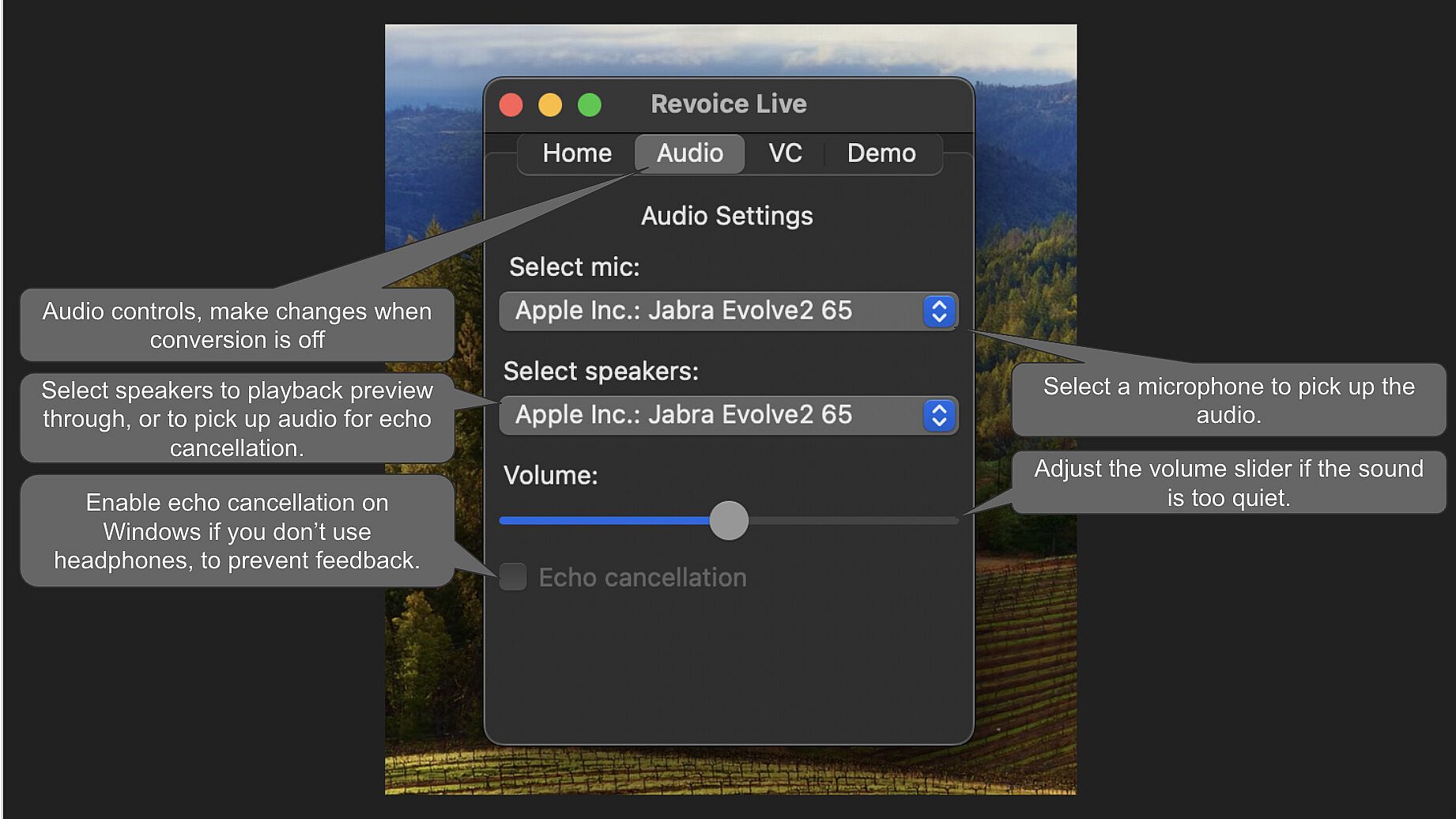Click the blue arrows on the speakers selector
This screenshot has width=1456, height=819.
tap(939, 415)
